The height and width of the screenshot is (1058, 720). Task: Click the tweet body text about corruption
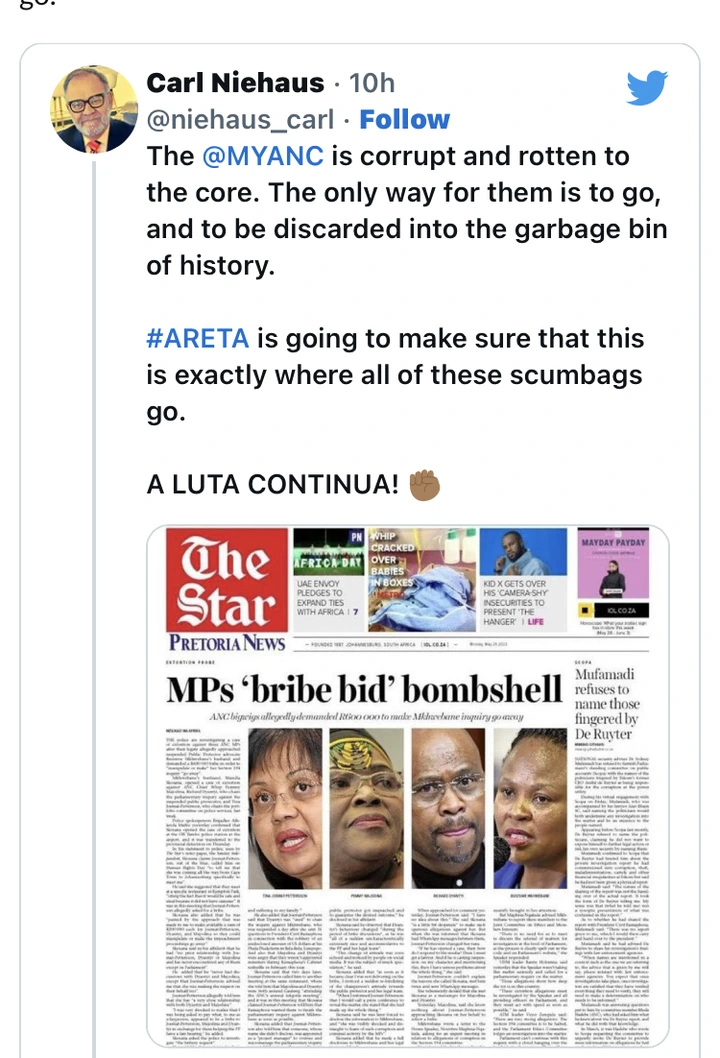407,211
